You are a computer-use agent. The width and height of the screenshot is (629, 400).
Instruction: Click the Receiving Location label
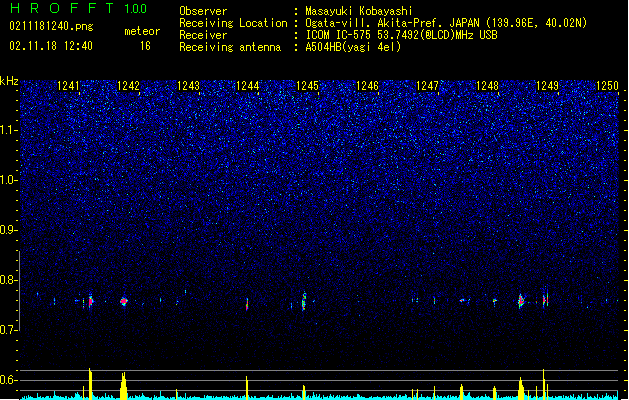pos(233,23)
